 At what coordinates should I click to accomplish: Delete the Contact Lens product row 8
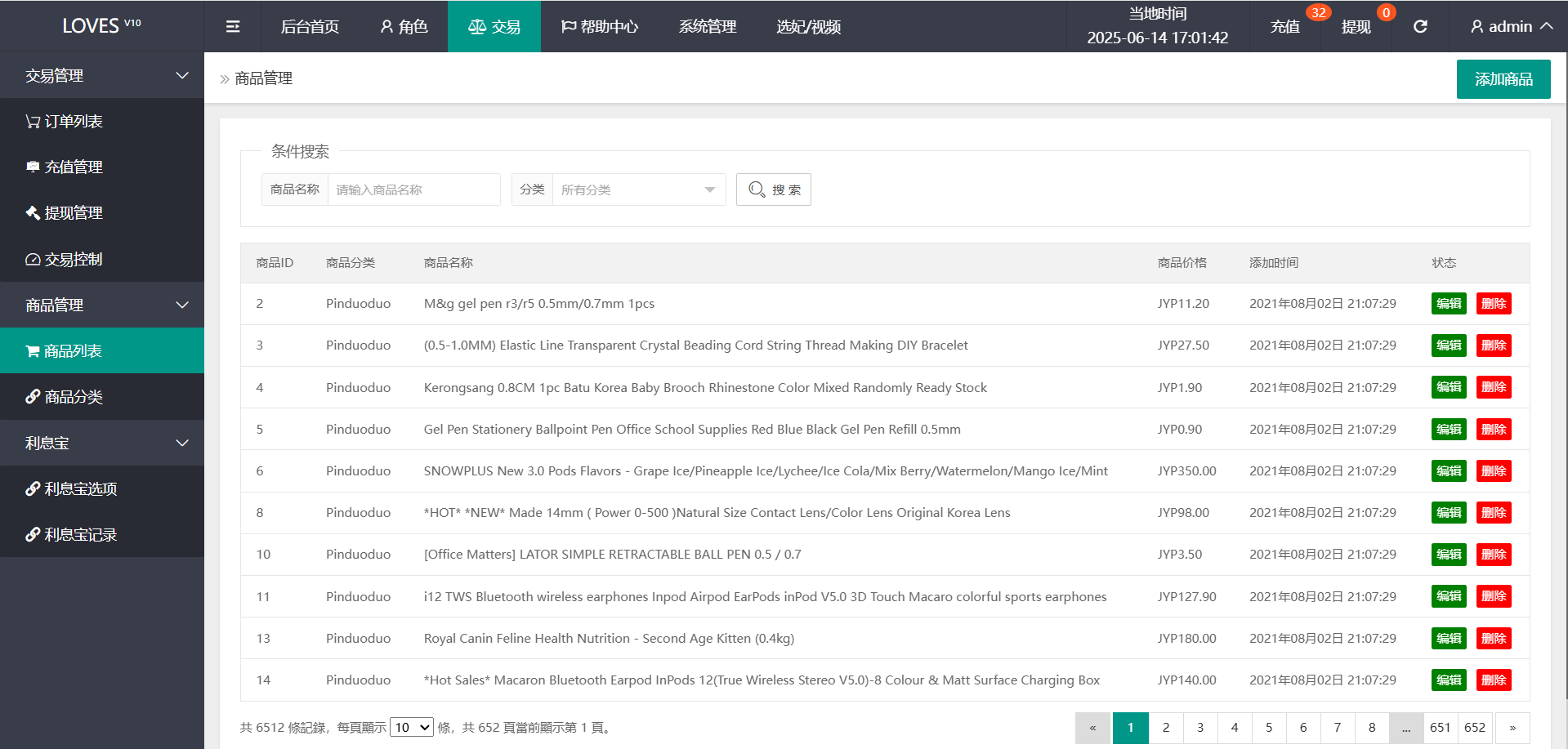1494,513
